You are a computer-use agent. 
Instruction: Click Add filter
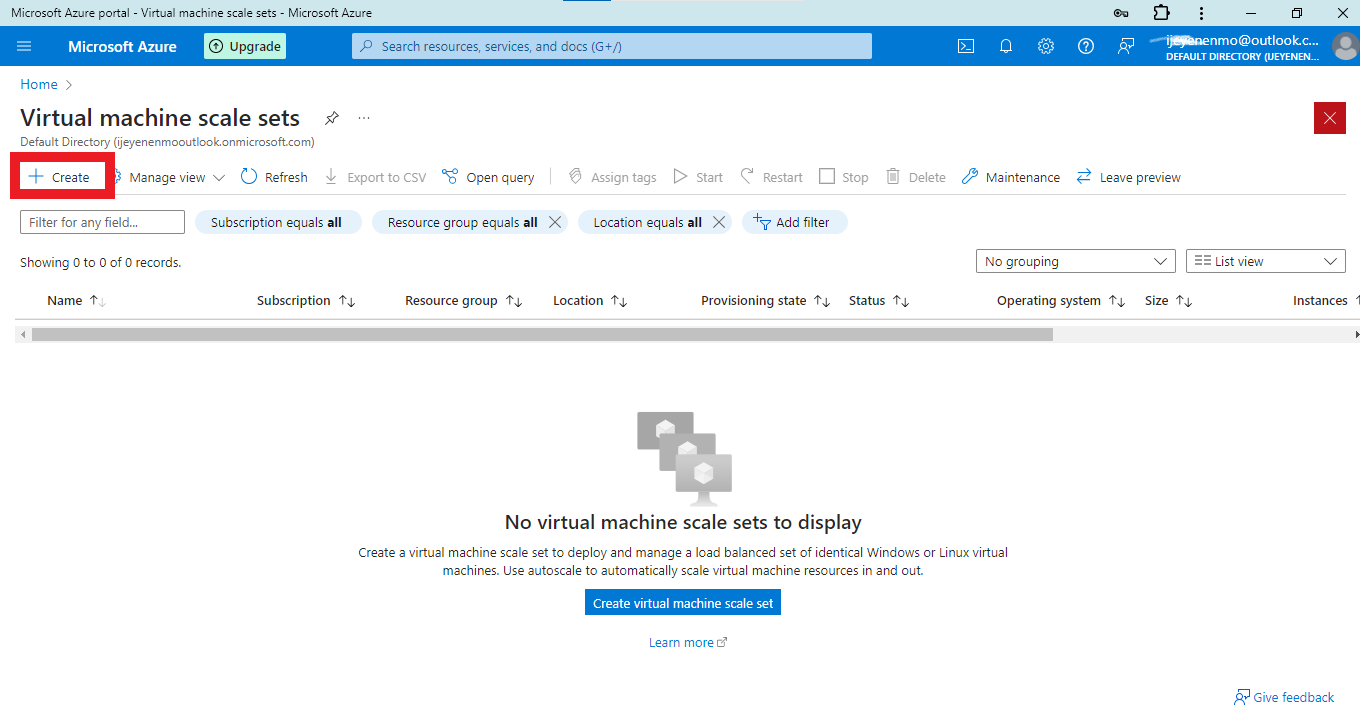pyautogui.click(x=794, y=222)
